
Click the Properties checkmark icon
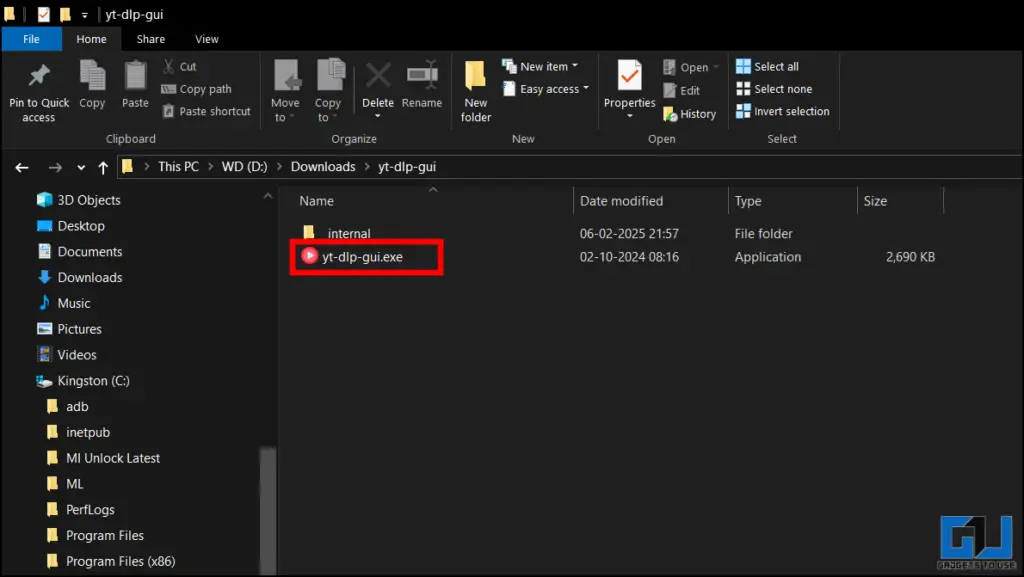point(630,76)
